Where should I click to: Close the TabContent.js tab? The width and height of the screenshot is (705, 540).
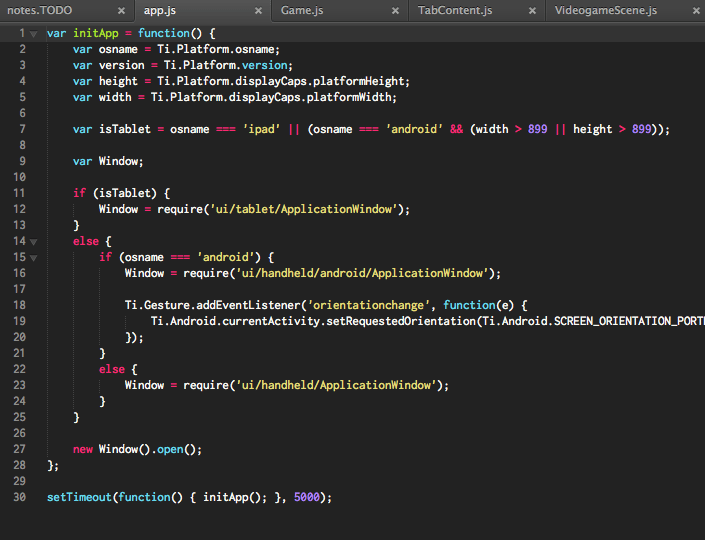[532, 11]
